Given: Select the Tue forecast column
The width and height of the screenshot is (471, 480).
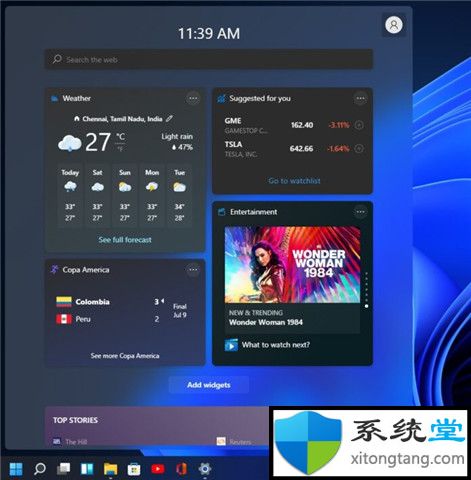Looking at the screenshot, I should (179, 195).
